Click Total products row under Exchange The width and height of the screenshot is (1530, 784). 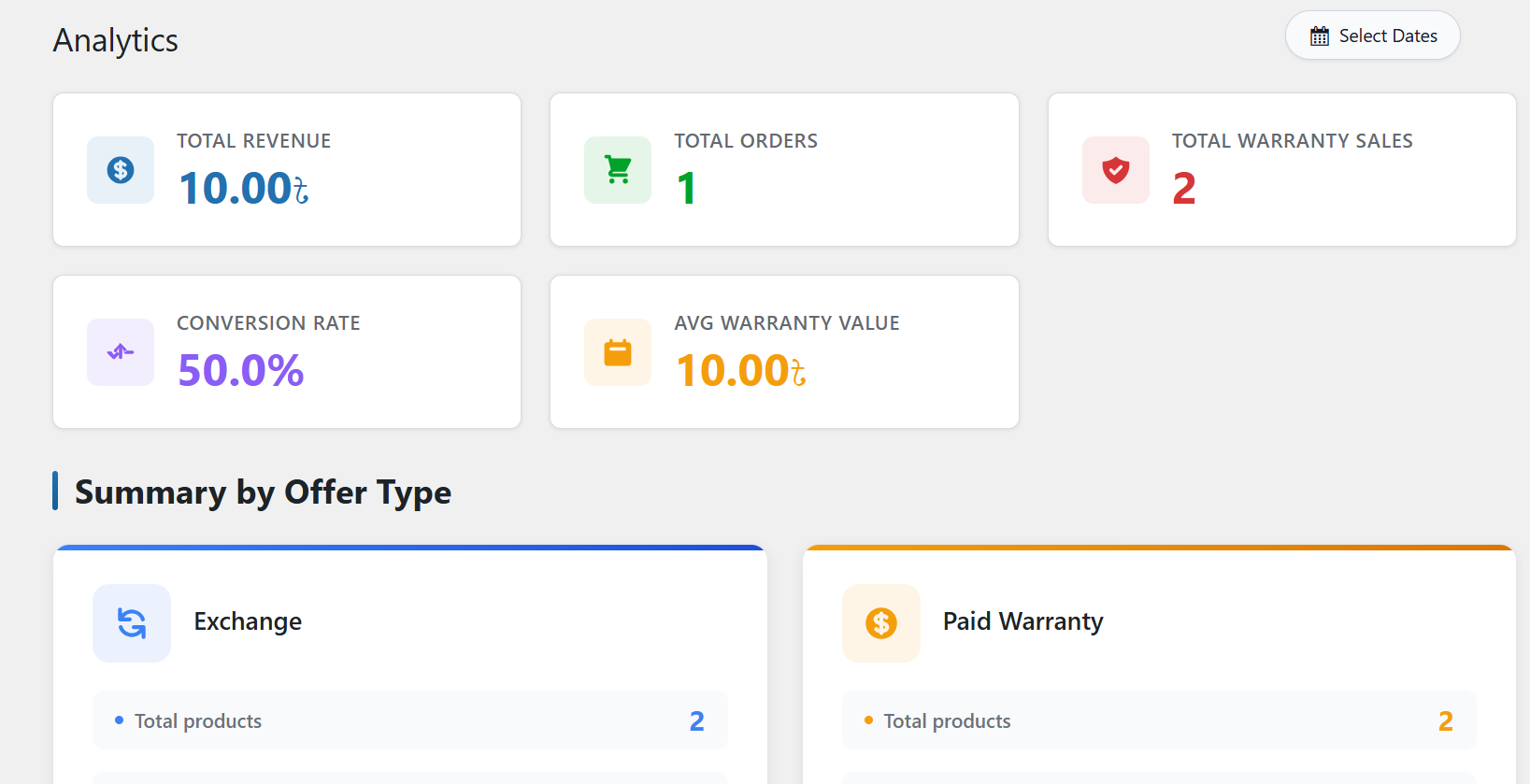click(409, 720)
